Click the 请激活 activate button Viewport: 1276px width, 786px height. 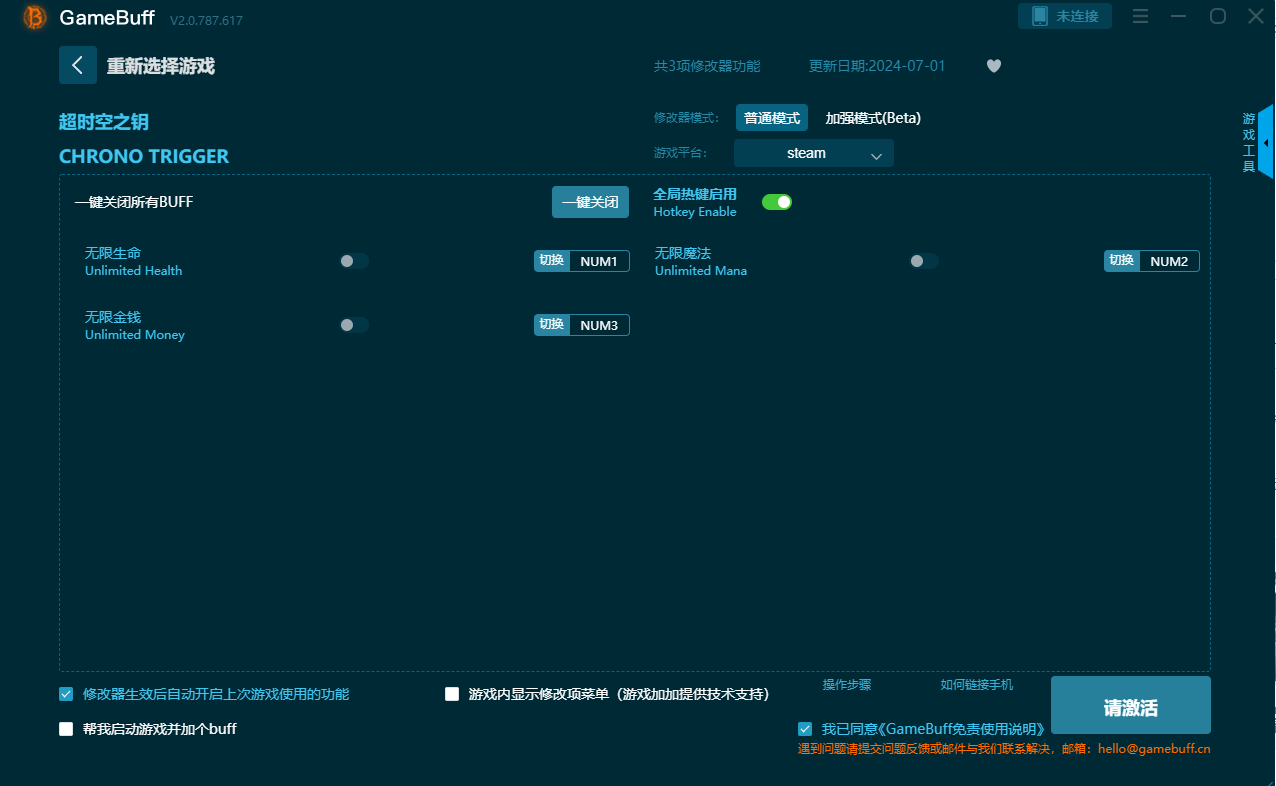click(x=1130, y=706)
